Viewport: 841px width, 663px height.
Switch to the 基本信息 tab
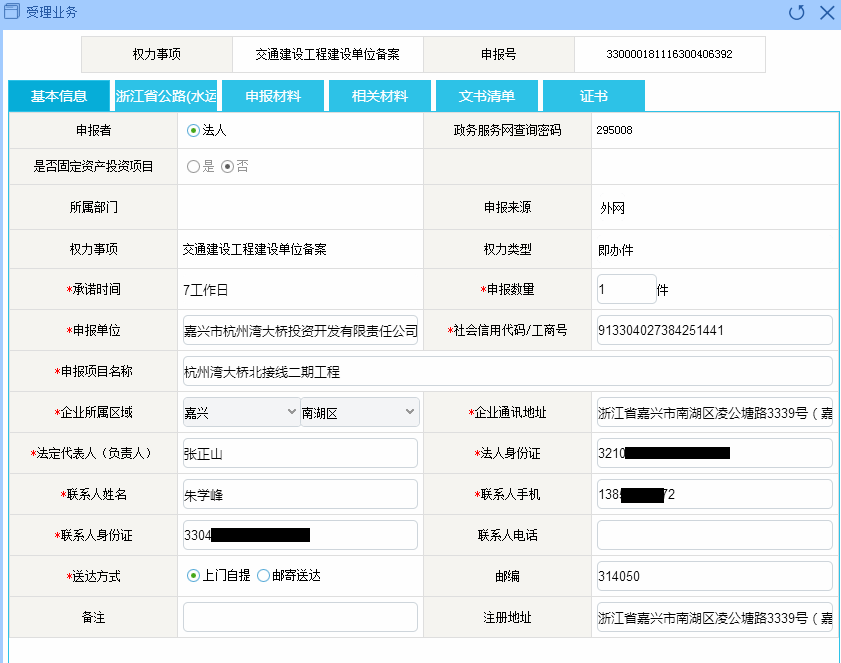pyautogui.click(x=59, y=96)
